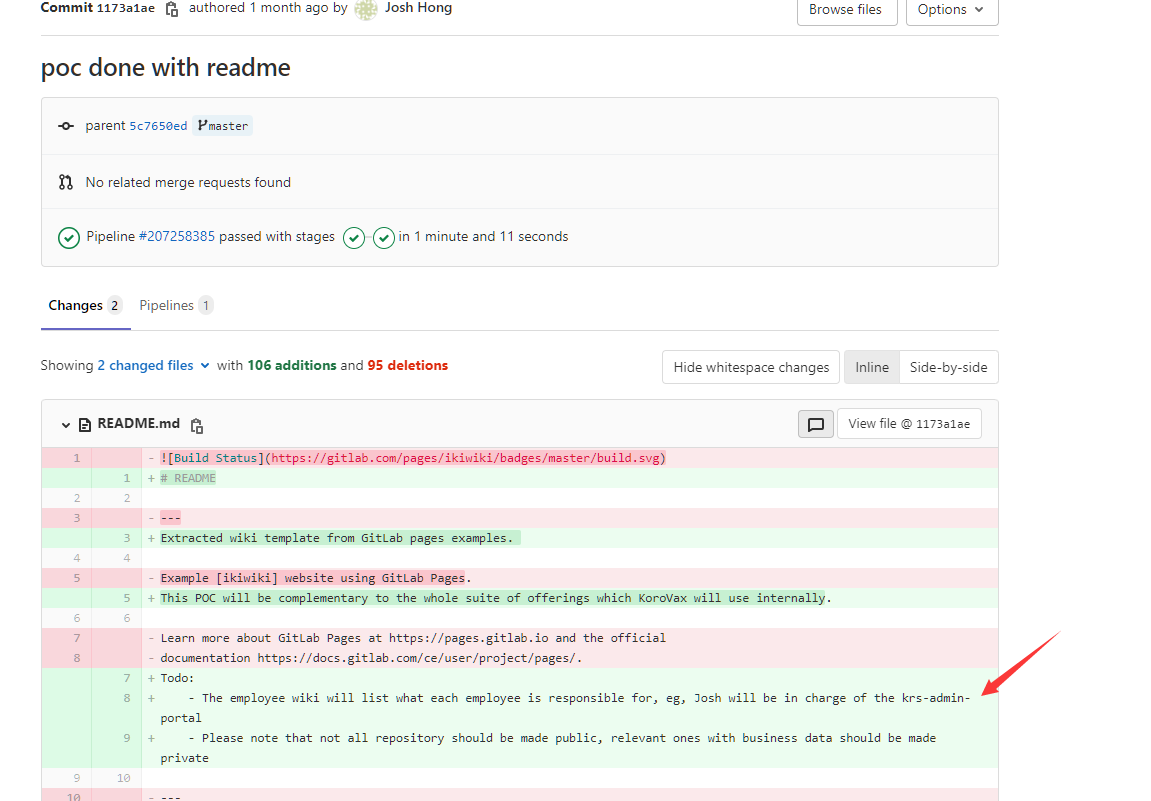Click the pipeline passed status icon
Image resolution: width=1151 pixels, height=801 pixels.
coord(68,238)
